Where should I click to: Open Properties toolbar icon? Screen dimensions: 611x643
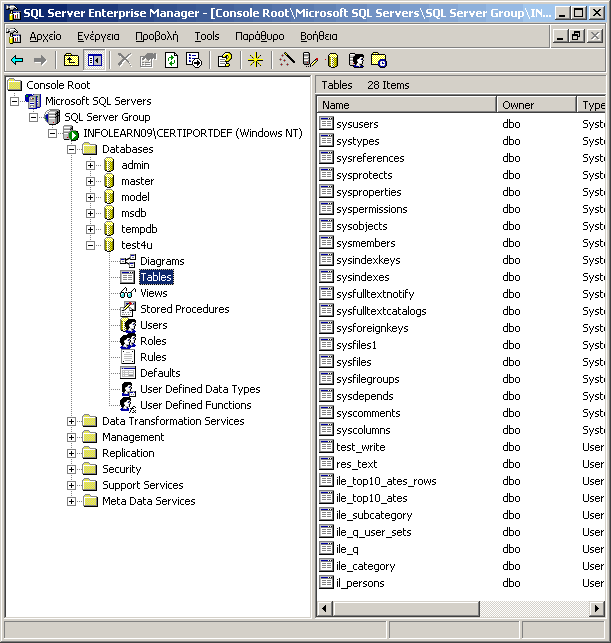pos(148,61)
